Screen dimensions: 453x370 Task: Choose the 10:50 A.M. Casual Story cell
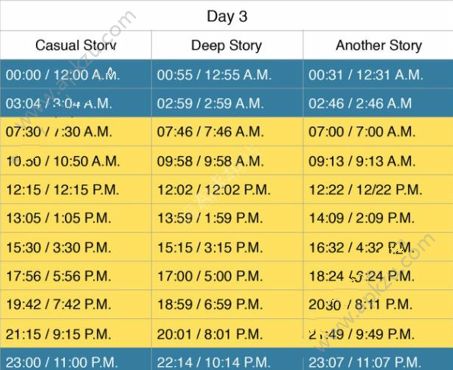(76, 161)
